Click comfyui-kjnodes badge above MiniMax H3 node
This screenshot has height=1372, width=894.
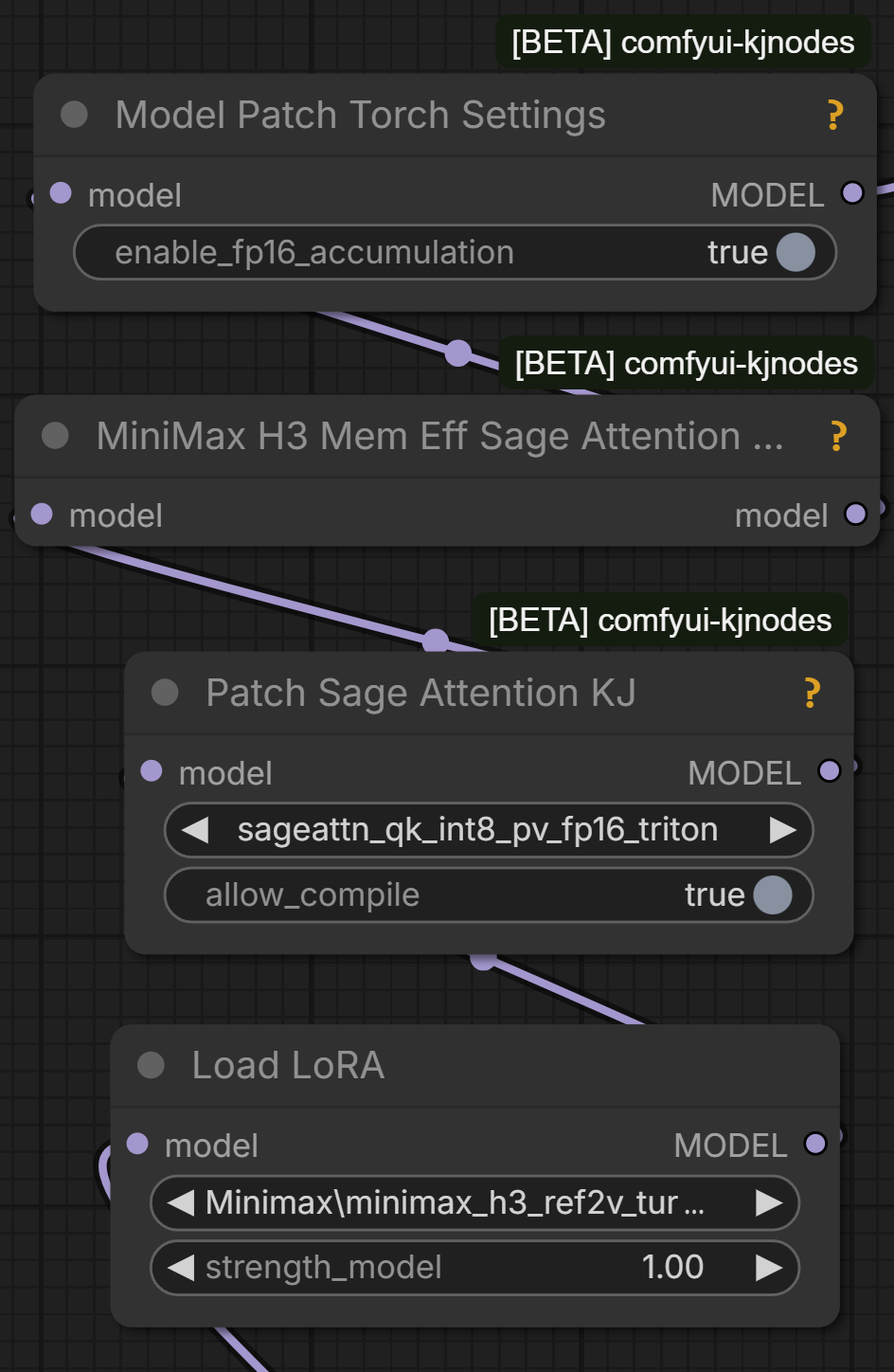(x=687, y=364)
